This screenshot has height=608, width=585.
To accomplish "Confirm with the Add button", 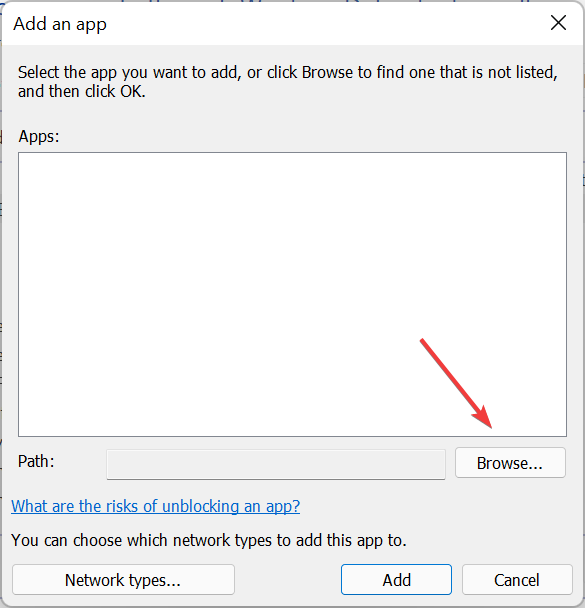I will point(396,580).
